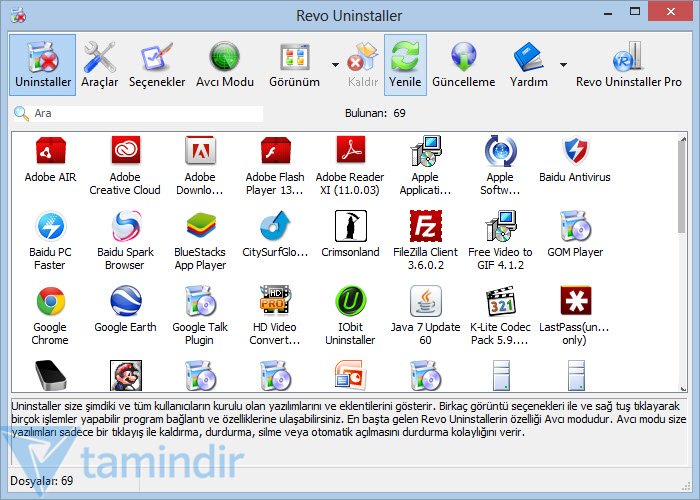Select Java 7 Update 60
The width and height of the screenshot is (700, 500).
[x=425, y=316]
